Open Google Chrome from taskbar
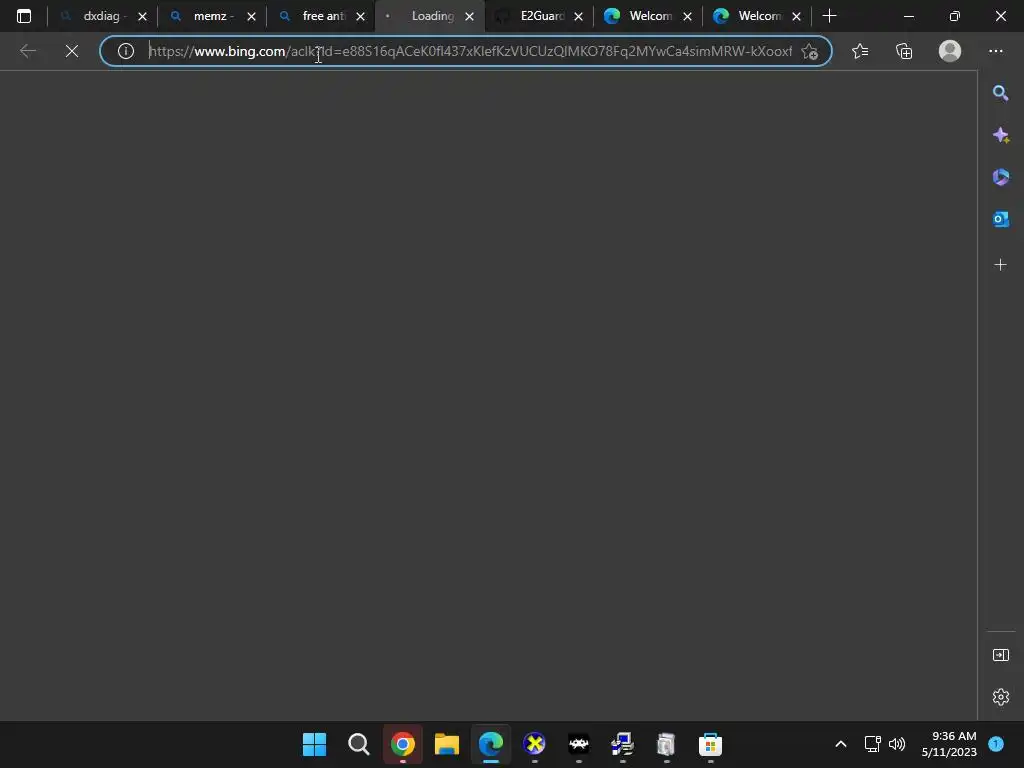This screenshot has width=1024, height=768. point(403,744)
